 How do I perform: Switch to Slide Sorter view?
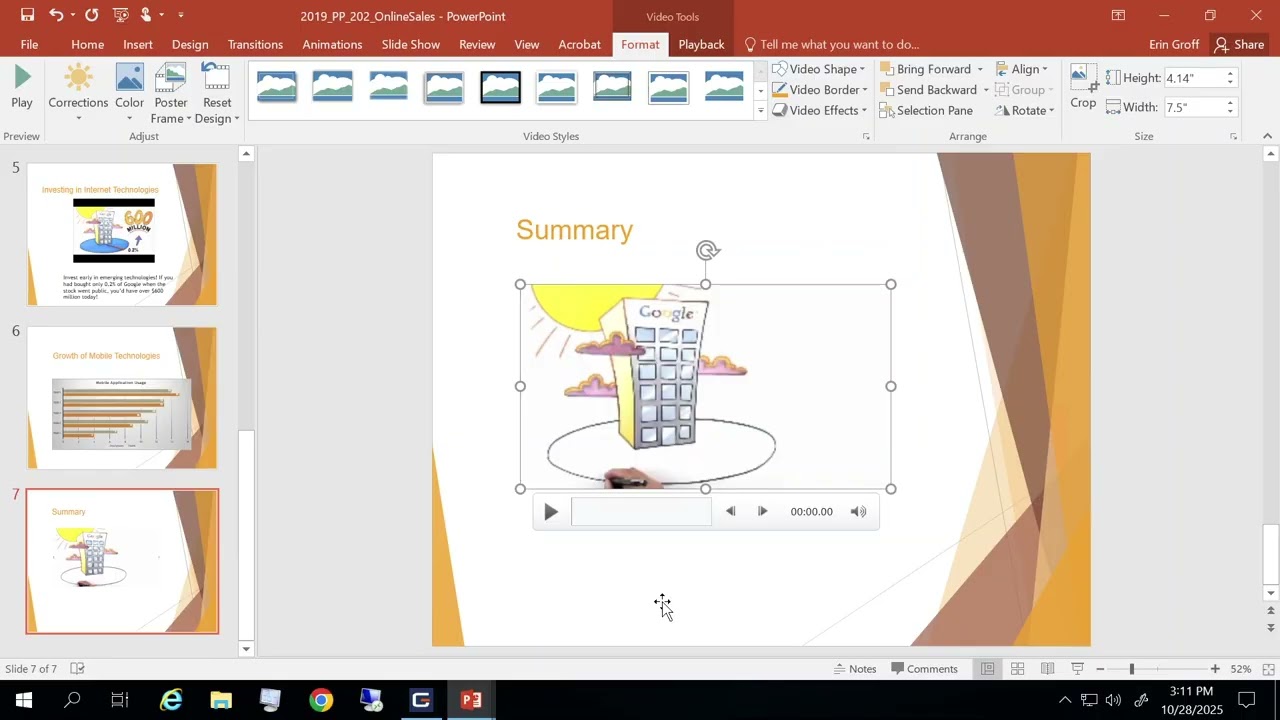[x=1017, y=669]
